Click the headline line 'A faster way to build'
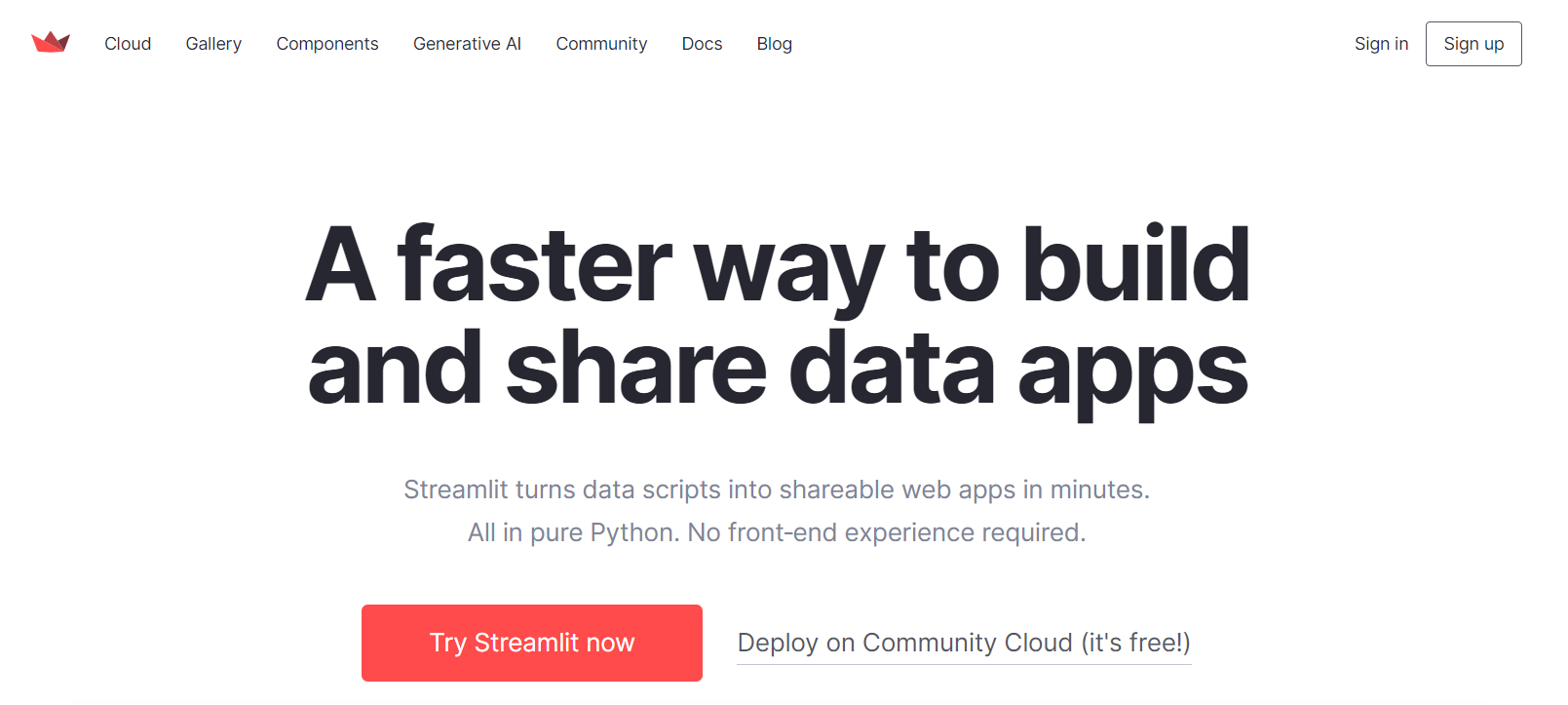 point(777,265)
